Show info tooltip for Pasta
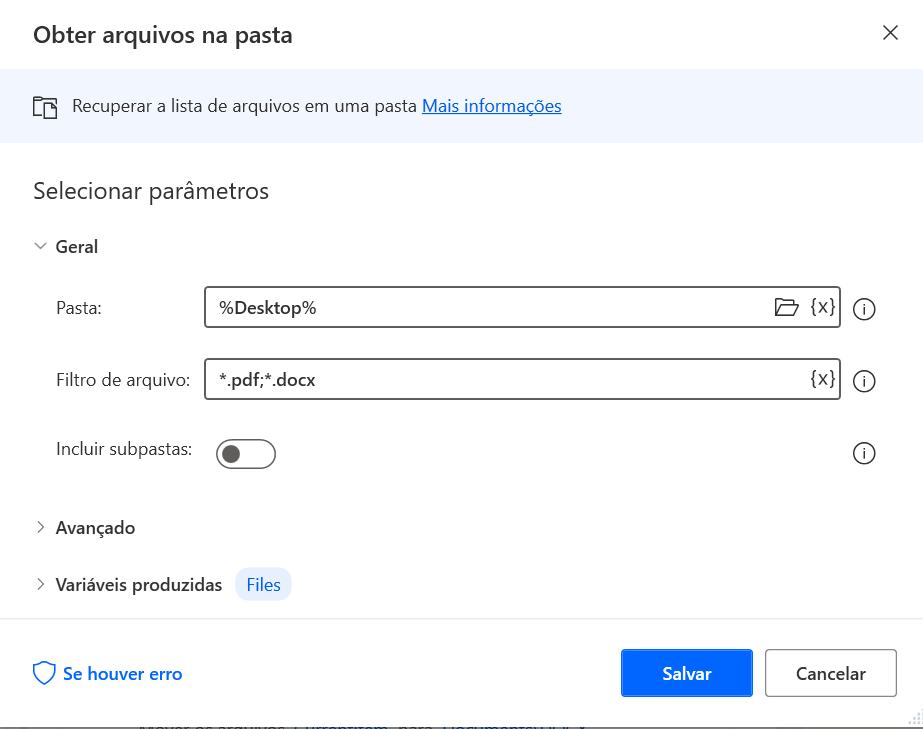 (x=864, y=310)
